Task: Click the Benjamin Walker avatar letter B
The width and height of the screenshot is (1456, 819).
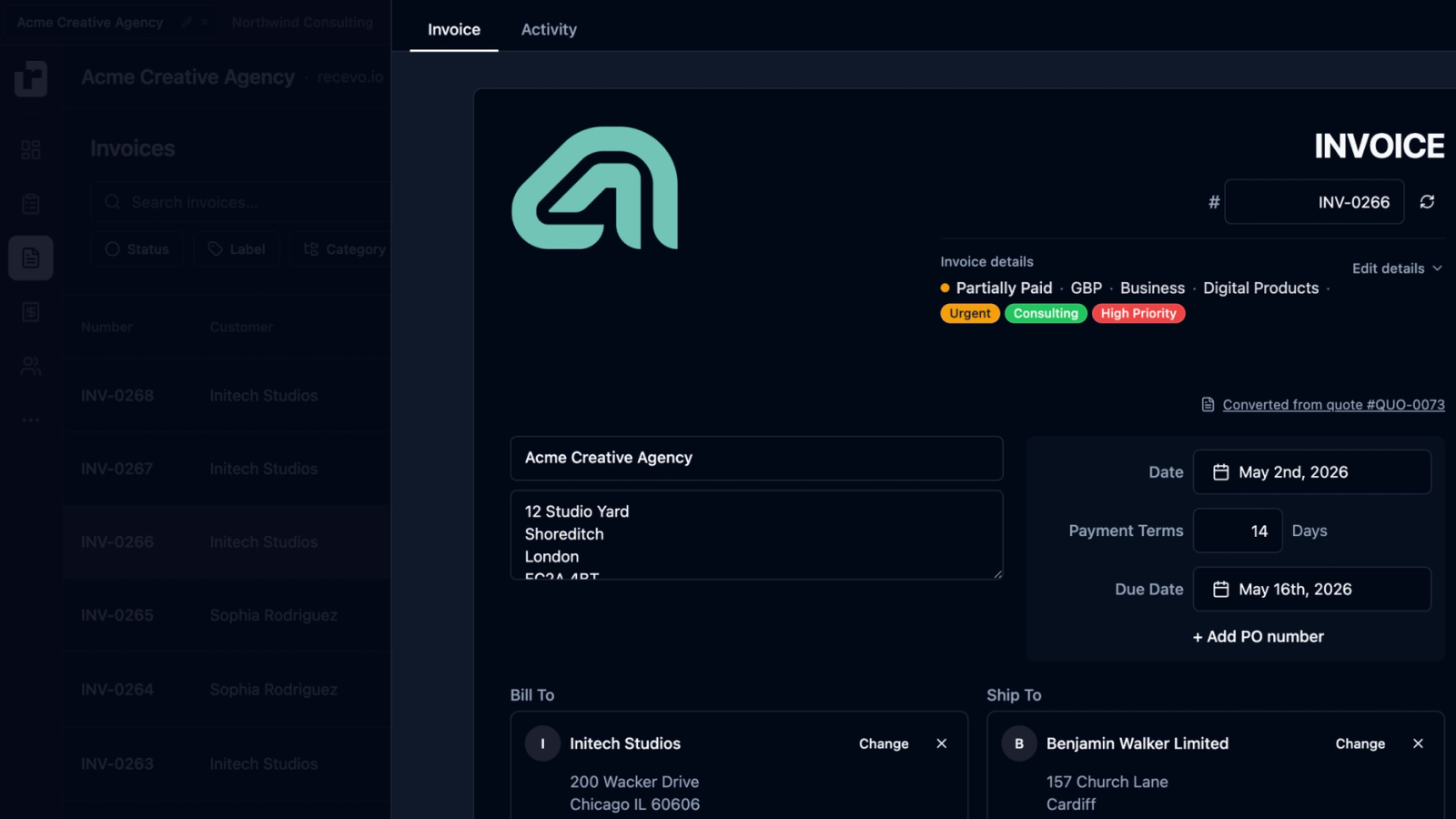Action: click(x=1019, y=743)
